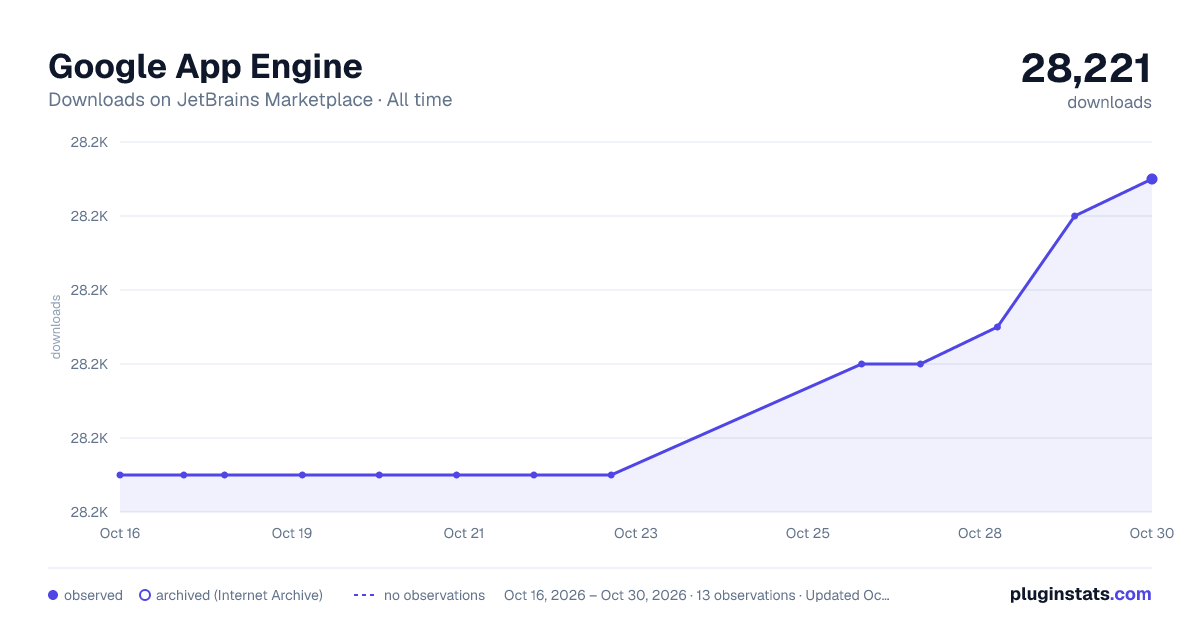Click the subtitle 'Downloads on JetBrains Marketplace · All time'

(x=250, y=100)
